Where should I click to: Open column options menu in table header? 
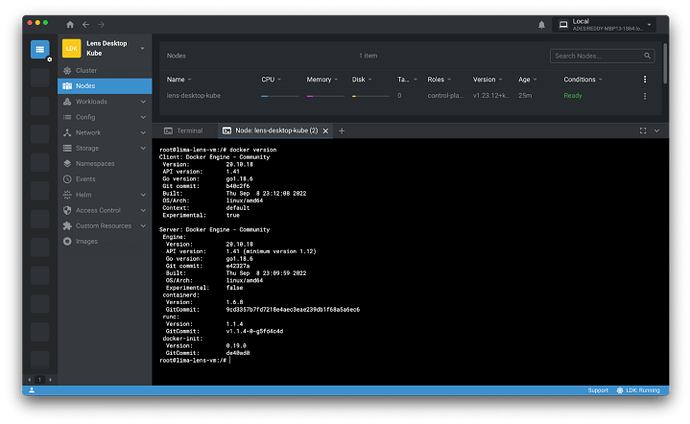[x=644, y=79]
